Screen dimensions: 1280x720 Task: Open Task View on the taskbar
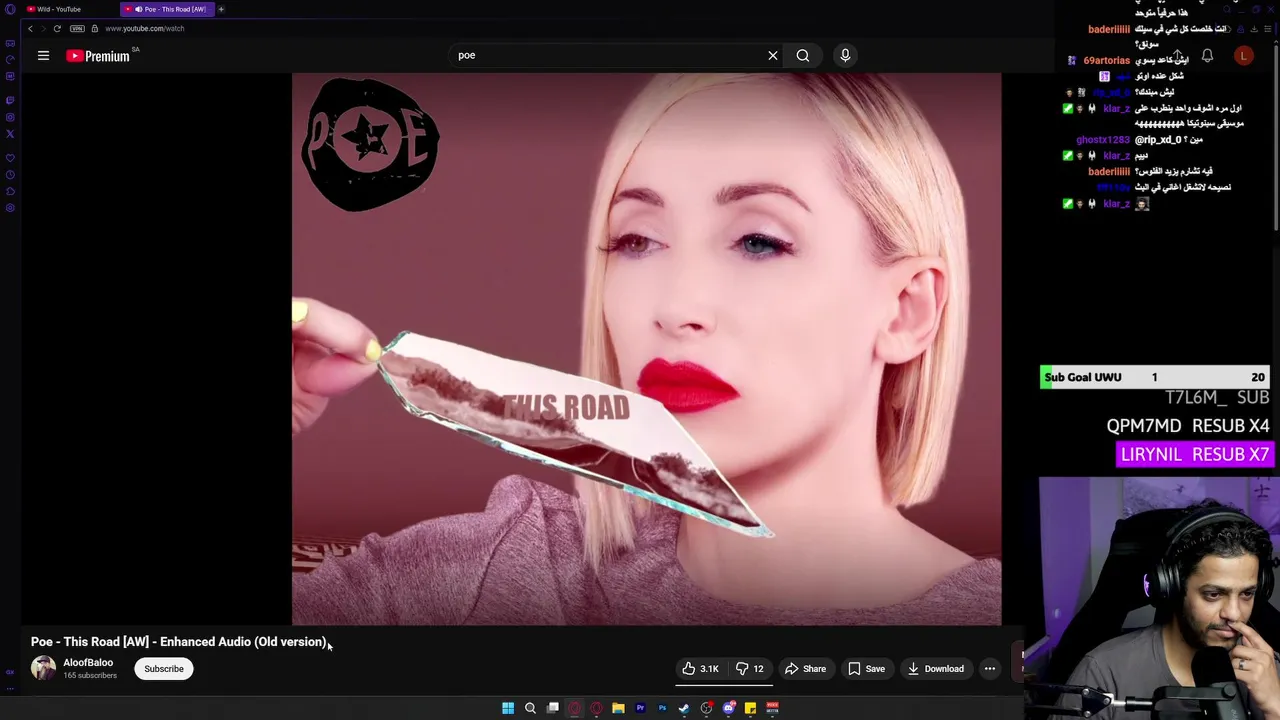point(553,708)
